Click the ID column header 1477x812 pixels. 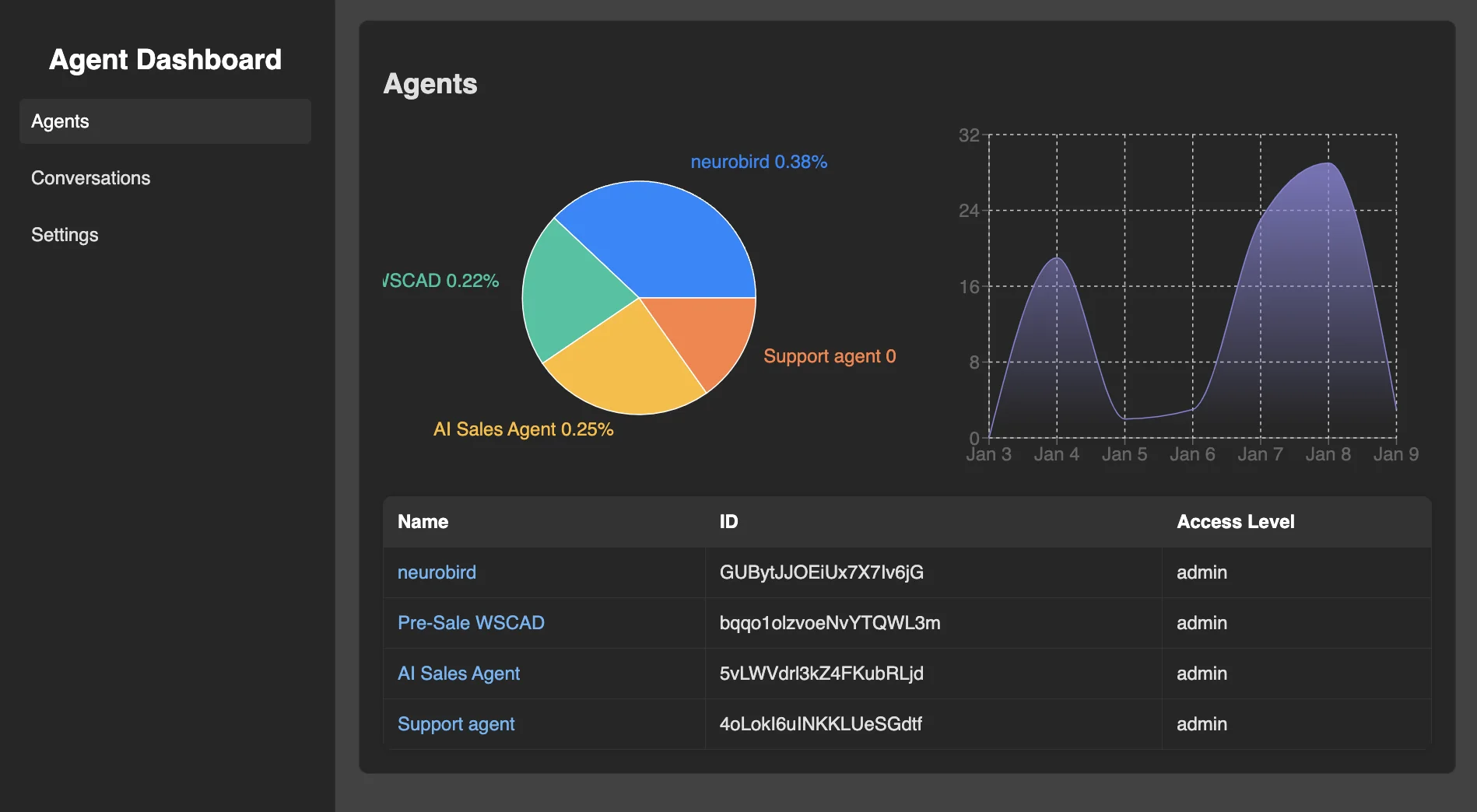[728, 522]
